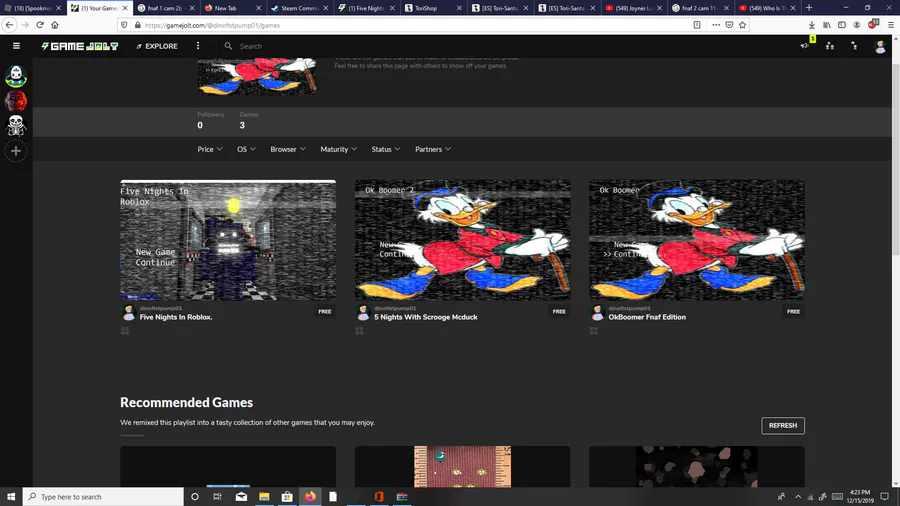Click Windows icon under OkBoomer Fnaf Edition
The height and width of the screenshot is (506, 900).
[593, 331]
